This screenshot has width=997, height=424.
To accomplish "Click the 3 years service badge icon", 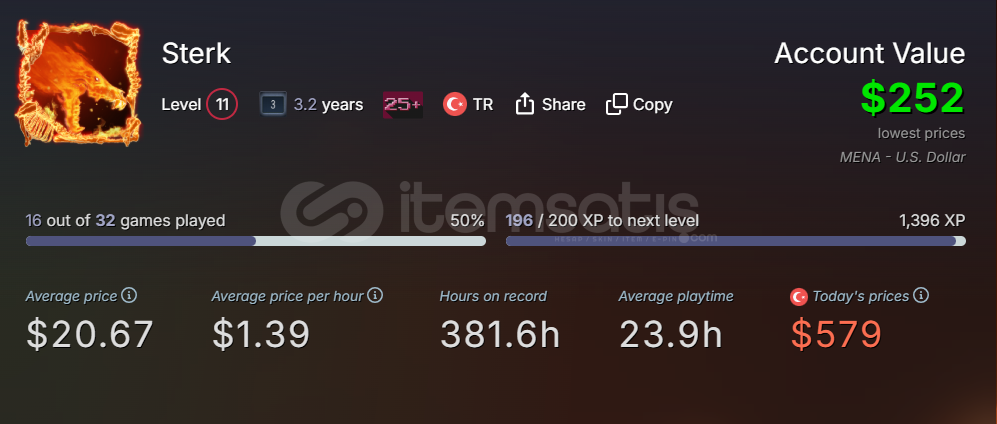I will tap(273, 104).
